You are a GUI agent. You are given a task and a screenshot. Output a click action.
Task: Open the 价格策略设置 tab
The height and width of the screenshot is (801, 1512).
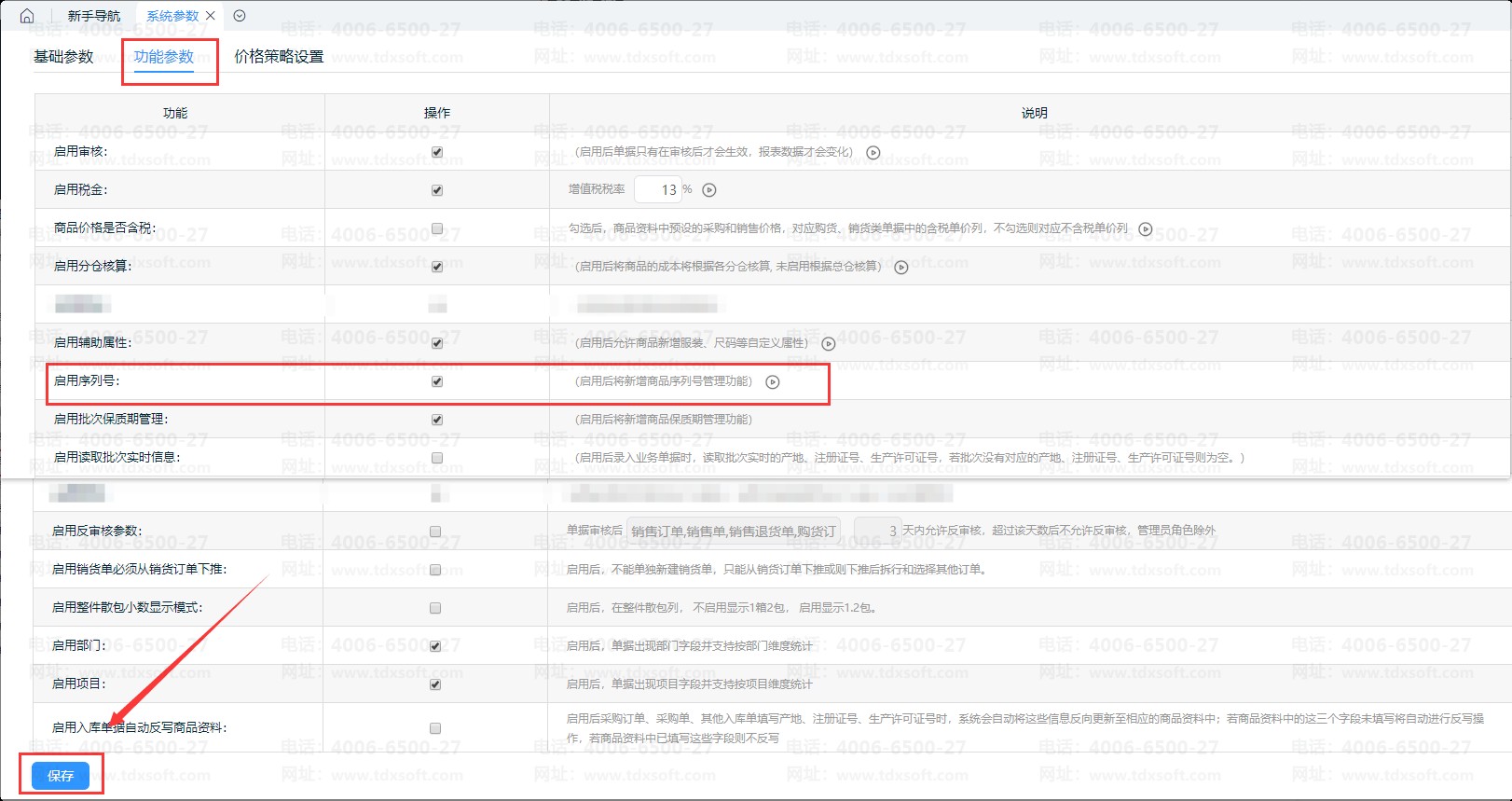(x=279, y=57)
